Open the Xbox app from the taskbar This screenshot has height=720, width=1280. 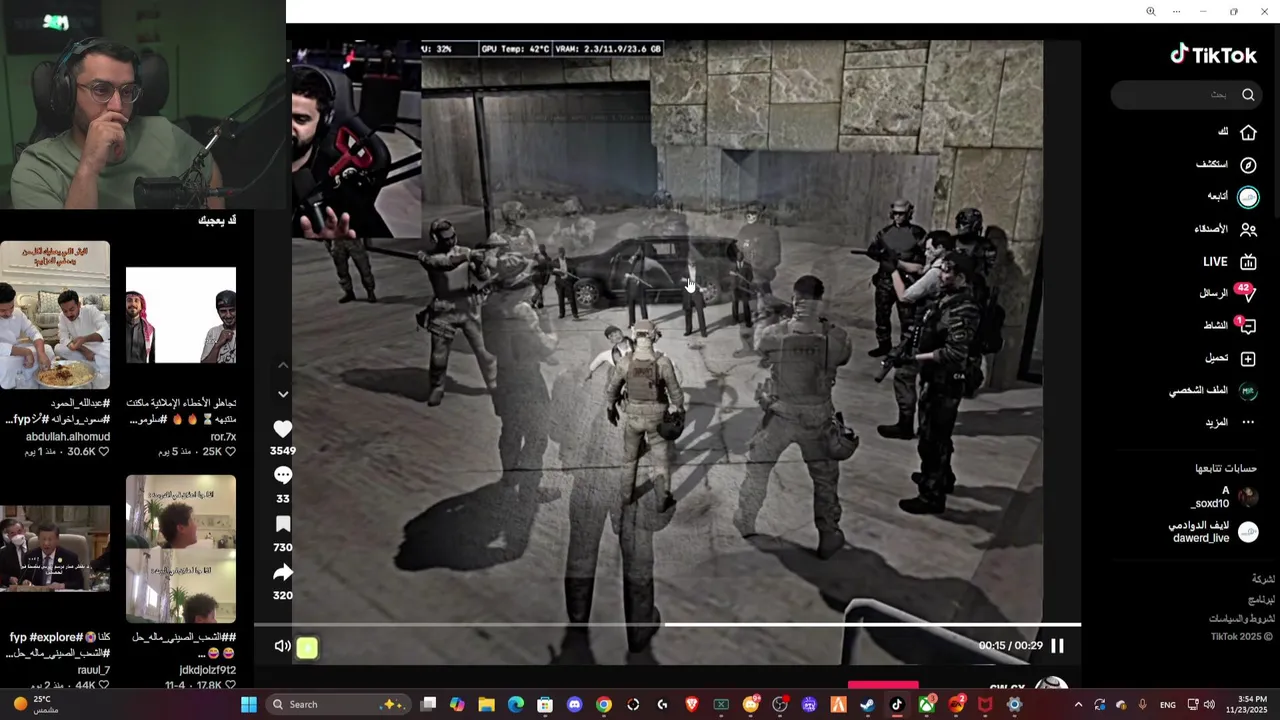pos(926,705)
